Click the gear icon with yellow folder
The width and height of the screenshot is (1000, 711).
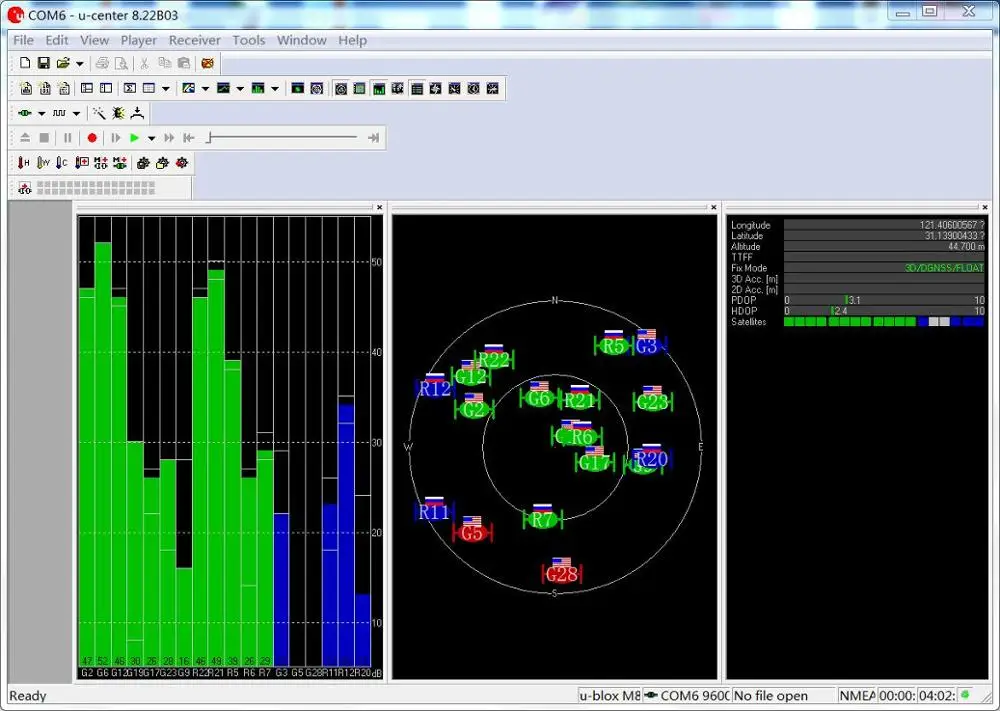(163, 163)
